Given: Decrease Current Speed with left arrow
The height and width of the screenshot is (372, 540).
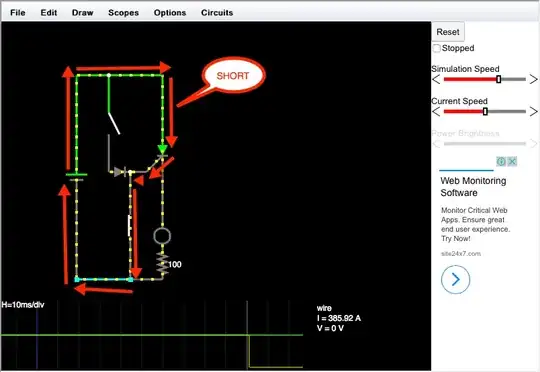Looking at the screenshot, I should tap(436, 112).
